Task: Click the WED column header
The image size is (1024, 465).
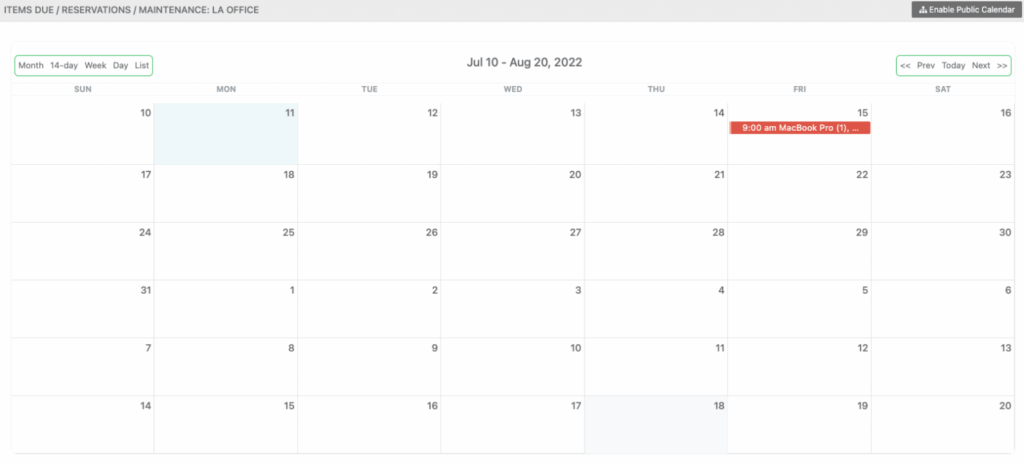Action: point(513,89)
